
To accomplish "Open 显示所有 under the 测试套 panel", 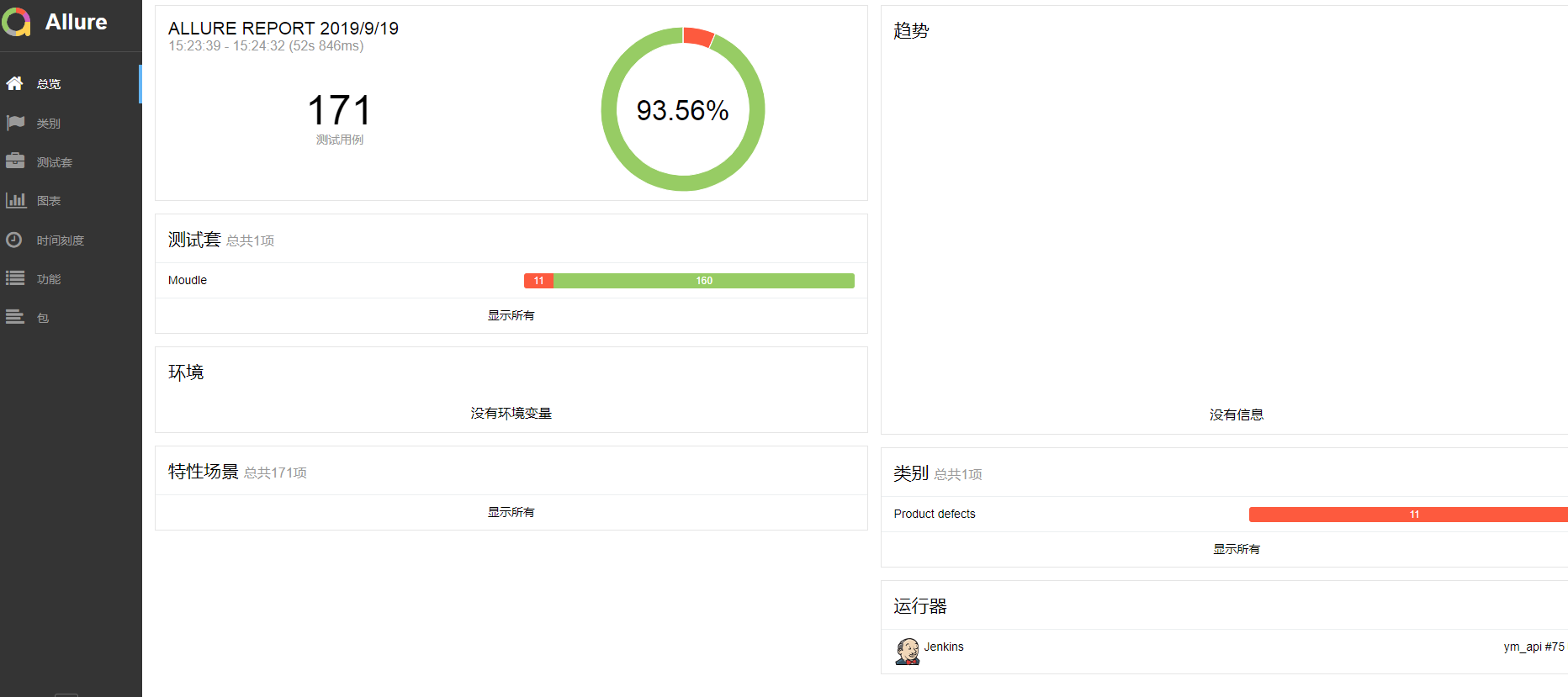I will 511,315.
